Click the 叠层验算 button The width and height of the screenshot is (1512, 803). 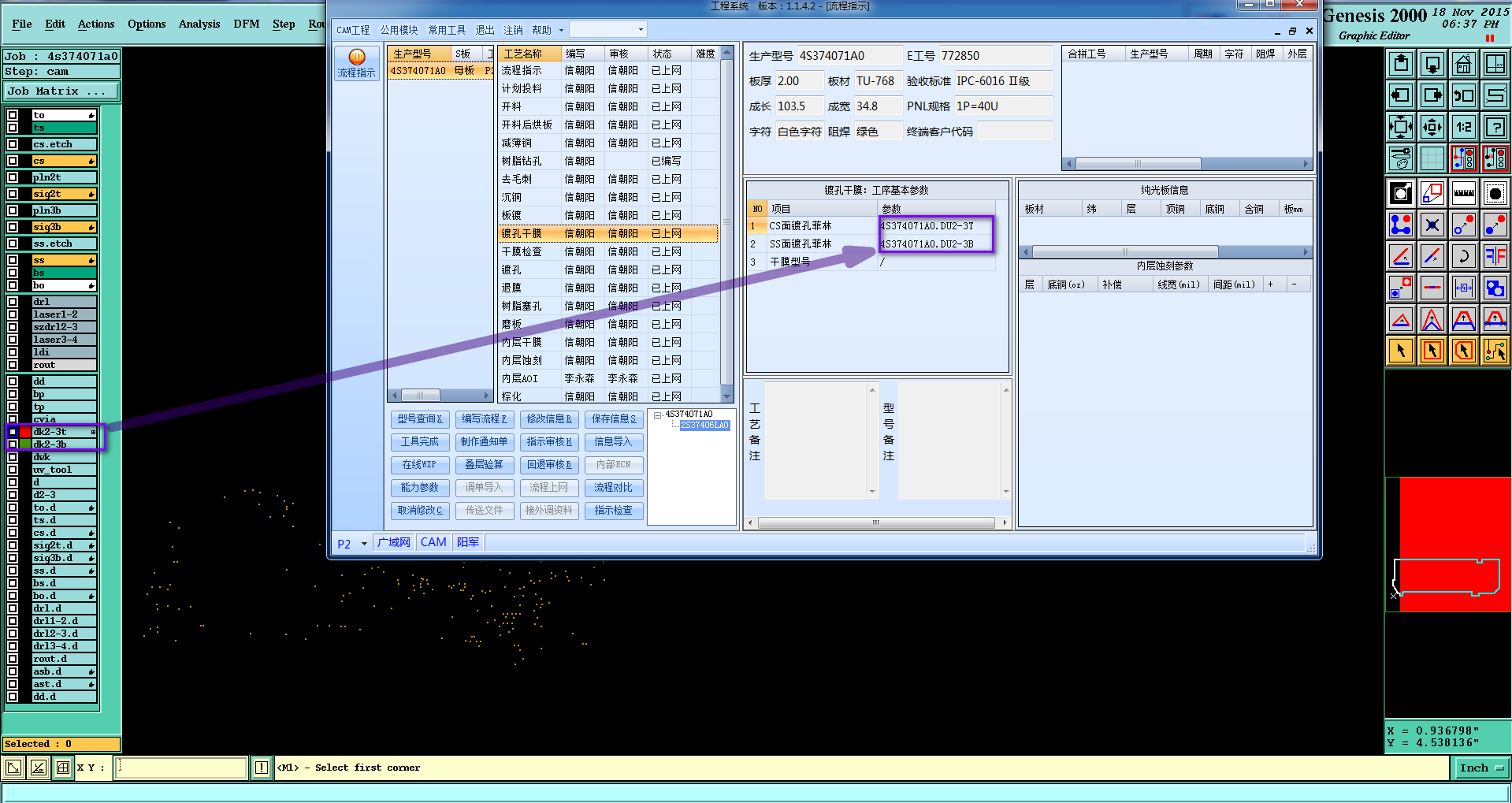click(485, 465)
